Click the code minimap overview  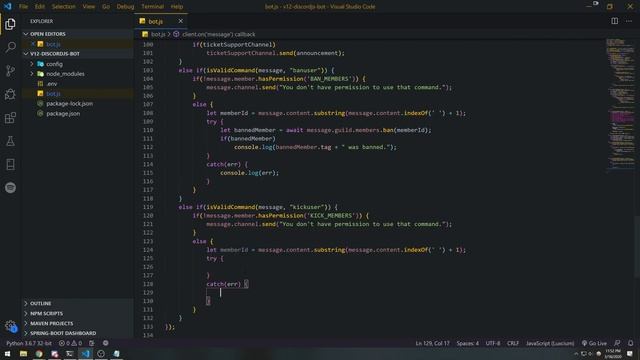click(620, 104)
